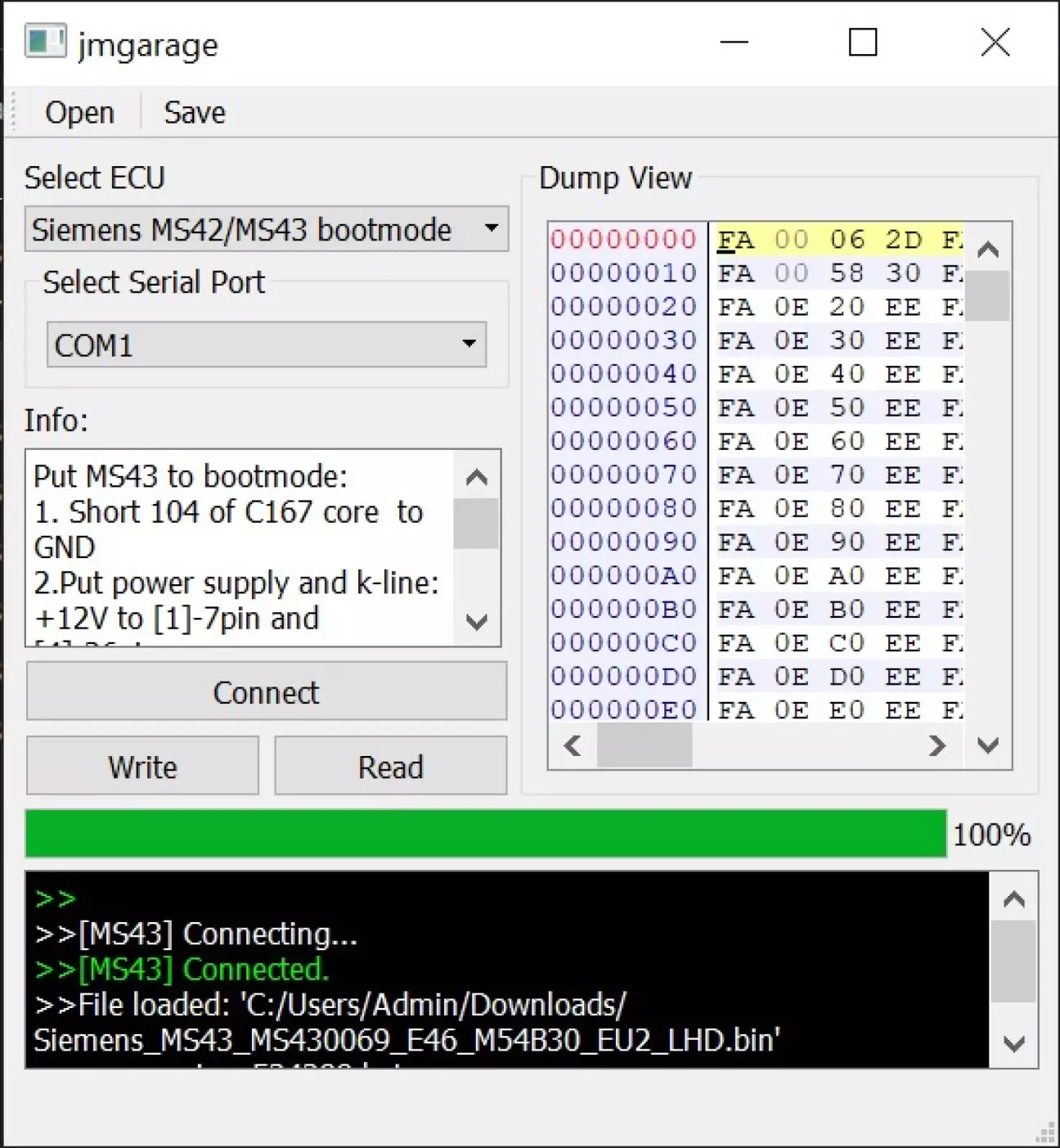
Task: Select hex address 000000C0 row
Action: [623, 642]
